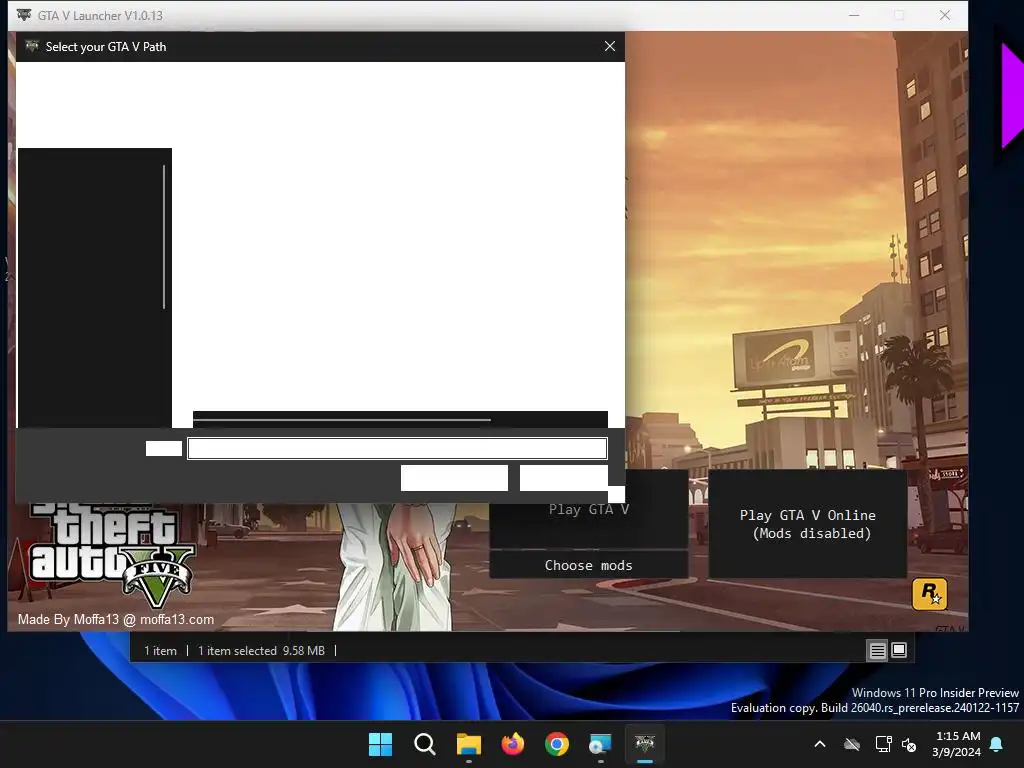The image size is (1024, 768).
Task: Open the installer disc icon in the taskbar
Action: [600, 744]
